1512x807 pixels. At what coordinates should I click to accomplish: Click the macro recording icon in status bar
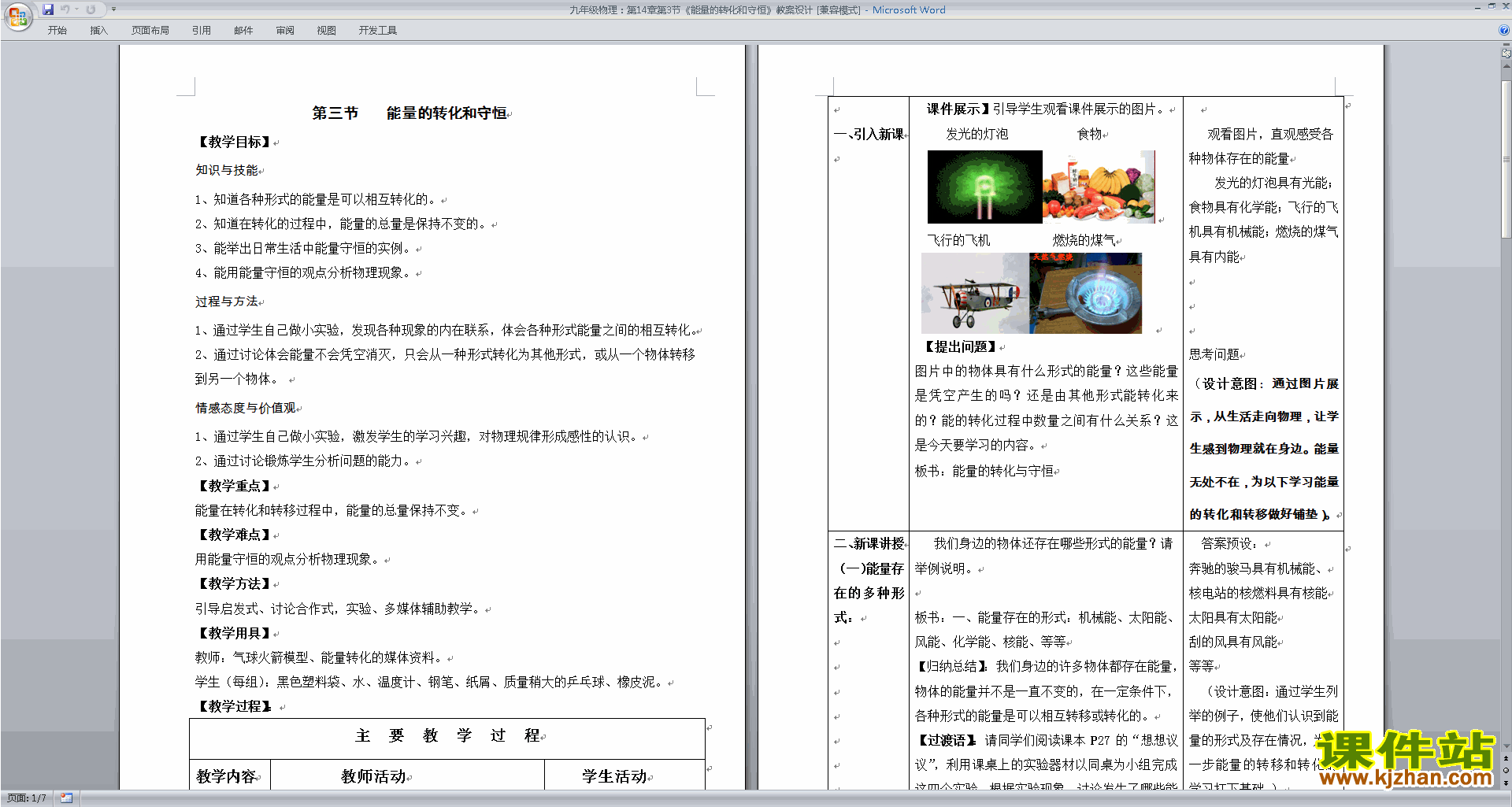66,798
